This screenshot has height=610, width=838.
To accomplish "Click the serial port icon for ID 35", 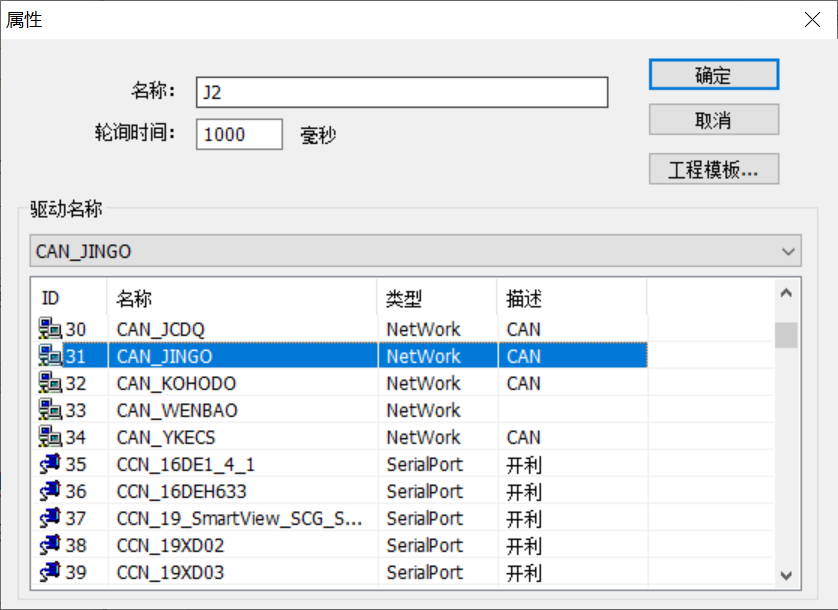I will tap(50, 464).
